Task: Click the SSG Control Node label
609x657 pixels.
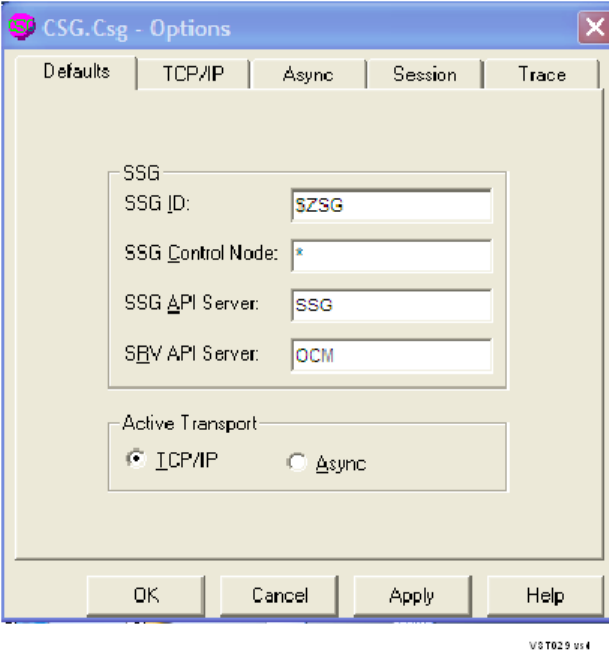Action: pyautogui.click(x=201, y=253)
